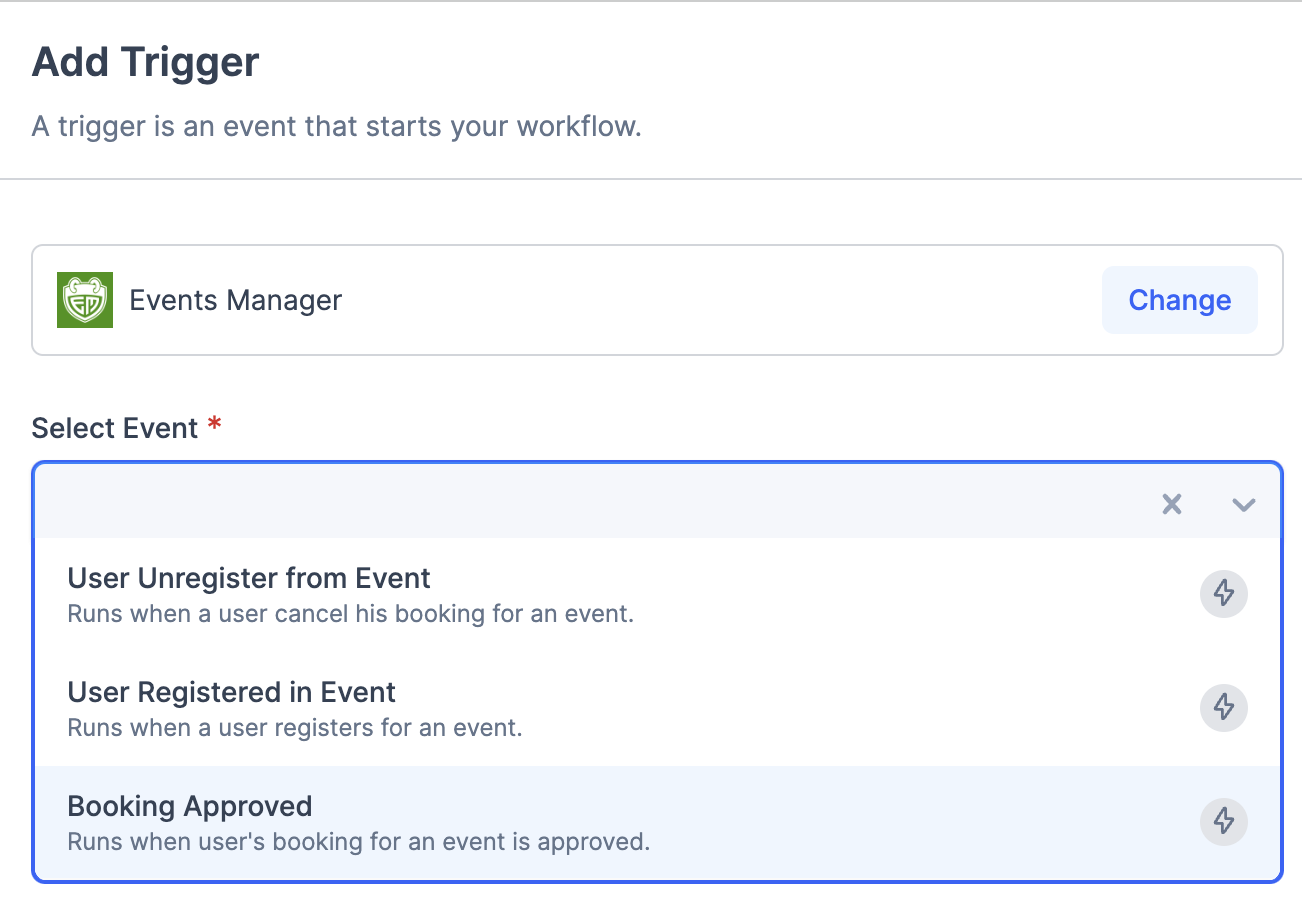This screenshot has width=1302, height=910.
Task: Click the empty search field in the dropdown
Action: coord(580,504)
